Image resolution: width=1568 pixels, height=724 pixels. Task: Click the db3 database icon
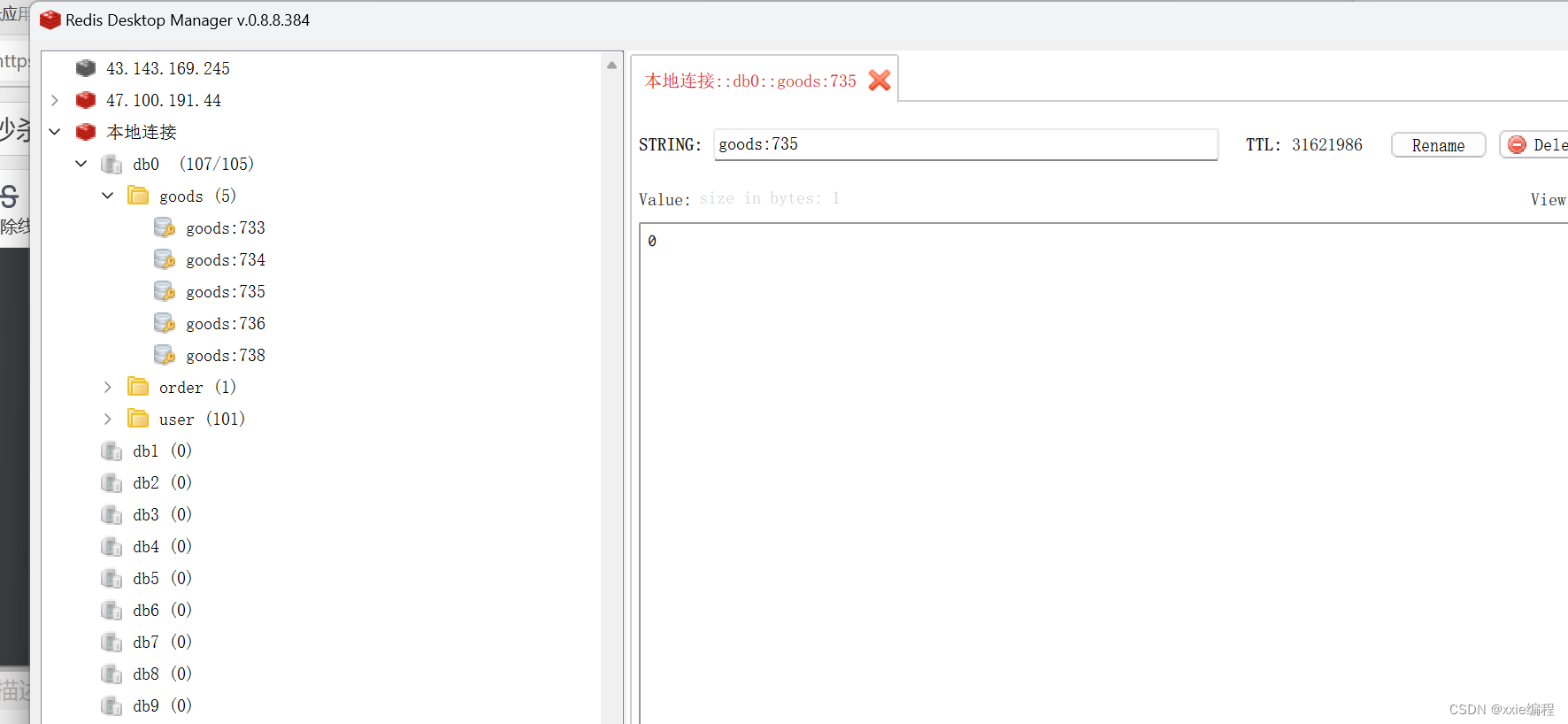coord(111,514)
